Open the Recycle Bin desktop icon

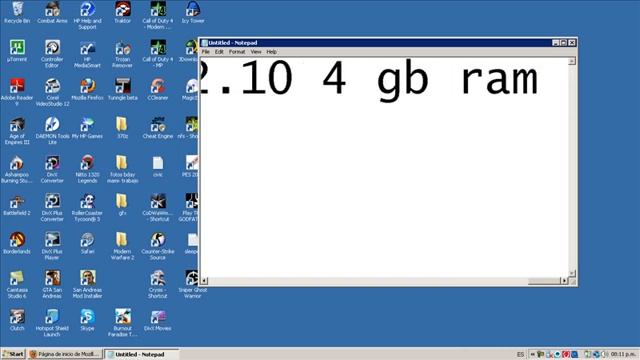tap(17, 11)
